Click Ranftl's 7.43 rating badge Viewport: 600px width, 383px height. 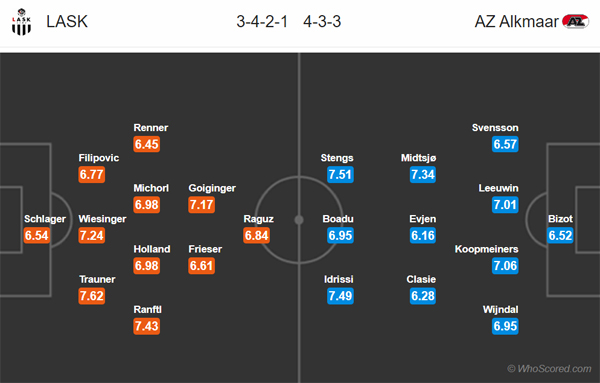coord(147,326)
